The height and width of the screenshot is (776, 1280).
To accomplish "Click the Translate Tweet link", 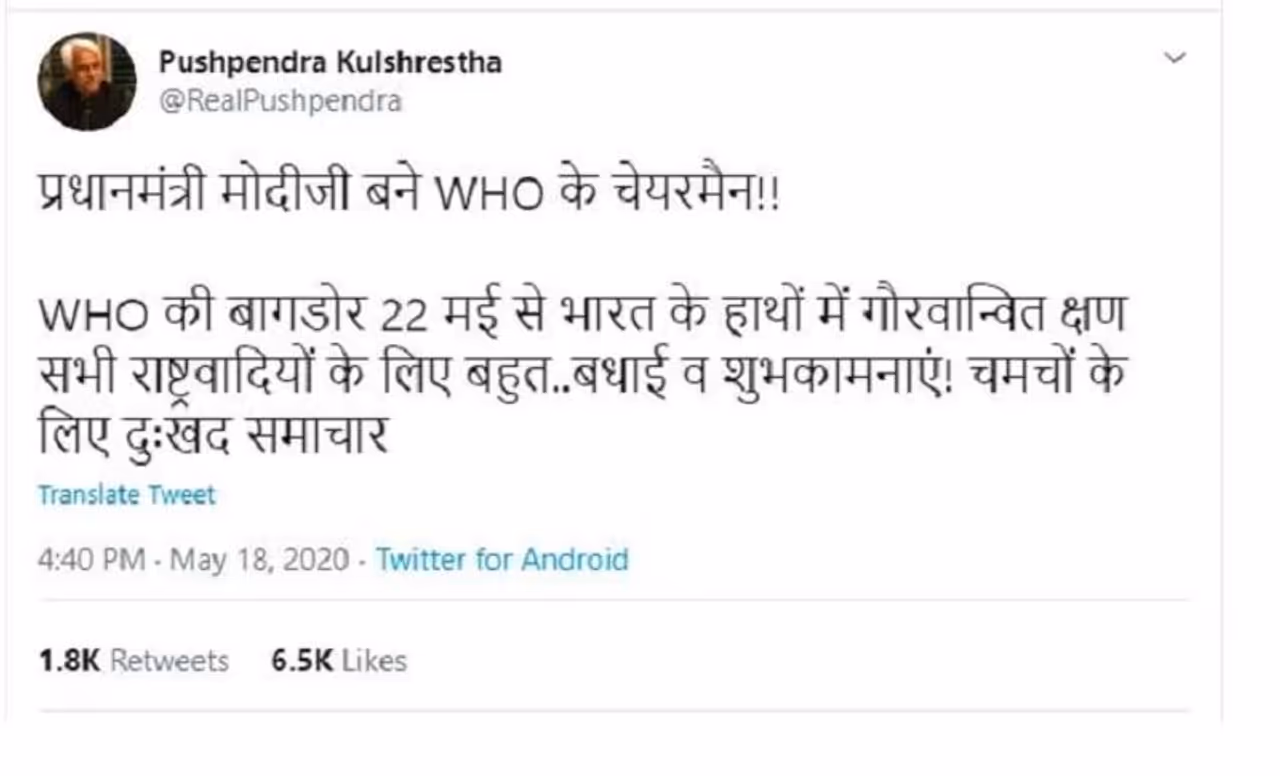I will coord(126,495).
